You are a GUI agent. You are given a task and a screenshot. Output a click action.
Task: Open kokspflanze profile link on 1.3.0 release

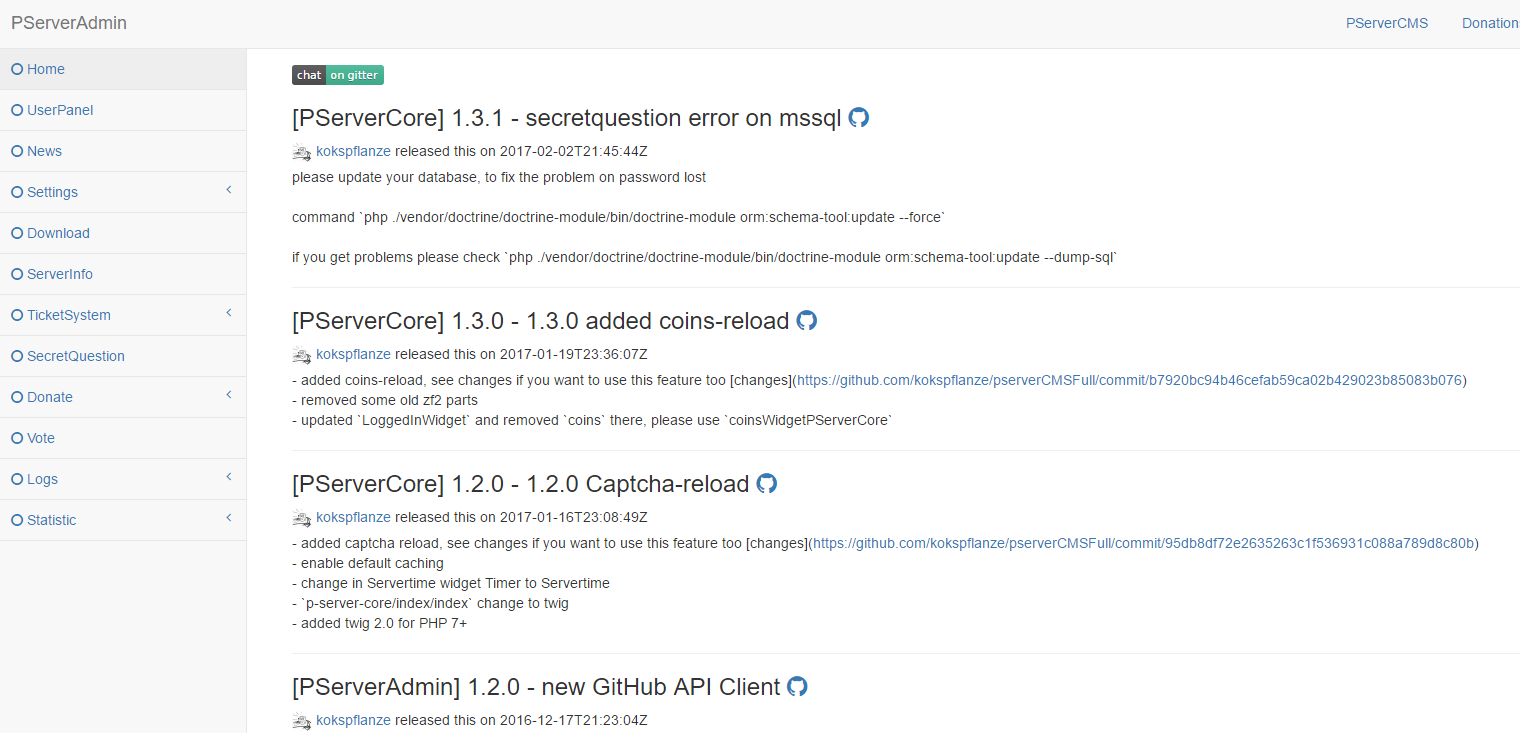pos(353,354)
